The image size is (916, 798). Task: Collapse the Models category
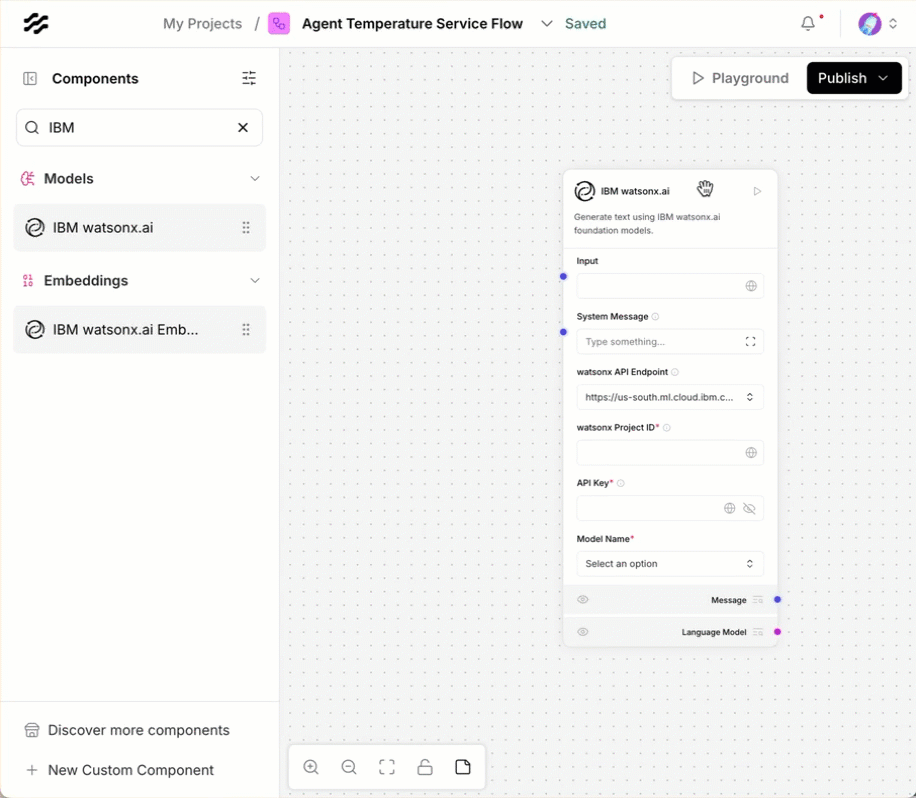[x=254, y=179]
